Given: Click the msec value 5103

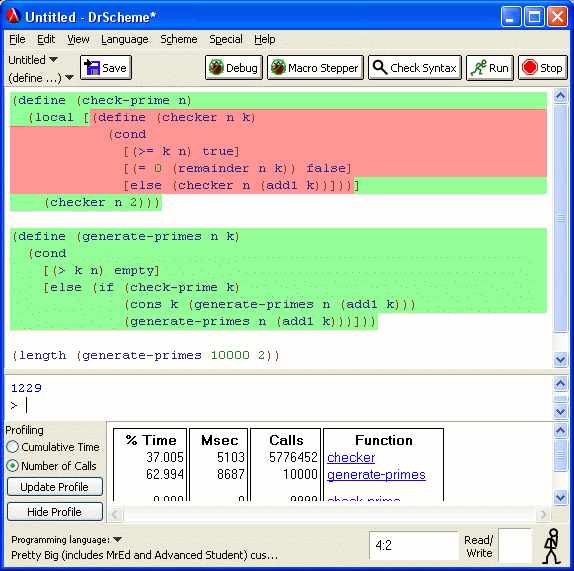Looking at the screenshot, I should (x=231, y=457).
